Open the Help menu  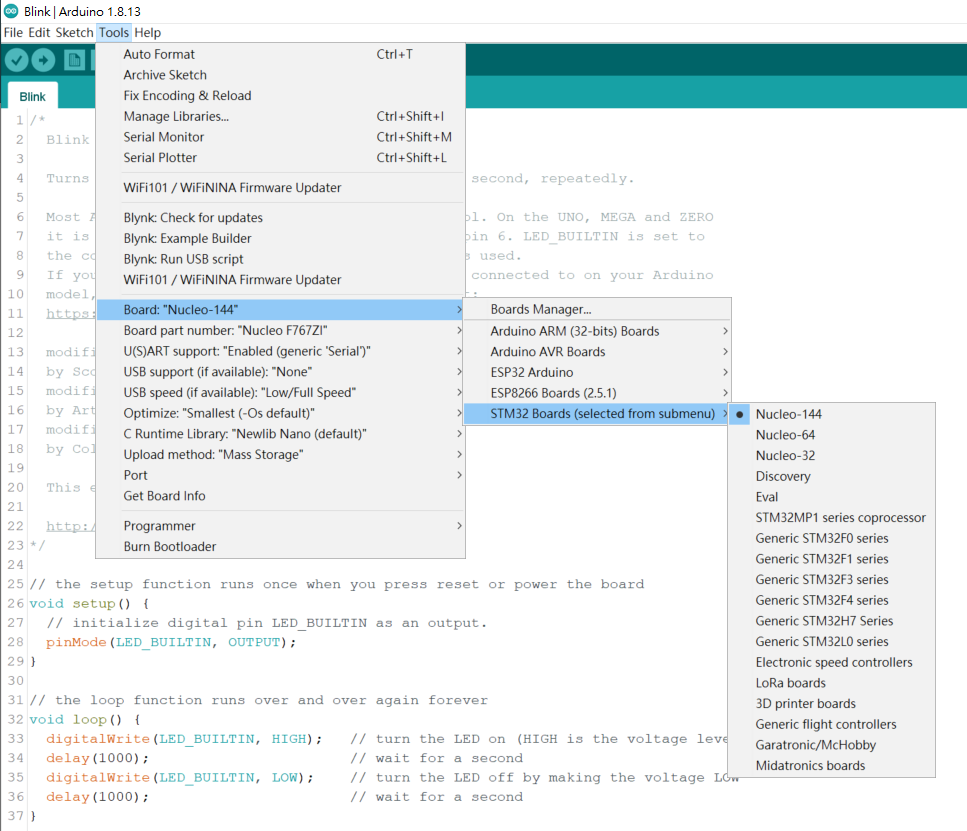pos(147,33)
